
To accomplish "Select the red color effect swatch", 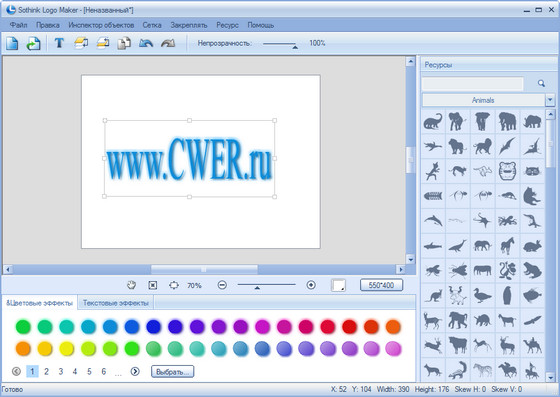I will coord(349,327).
